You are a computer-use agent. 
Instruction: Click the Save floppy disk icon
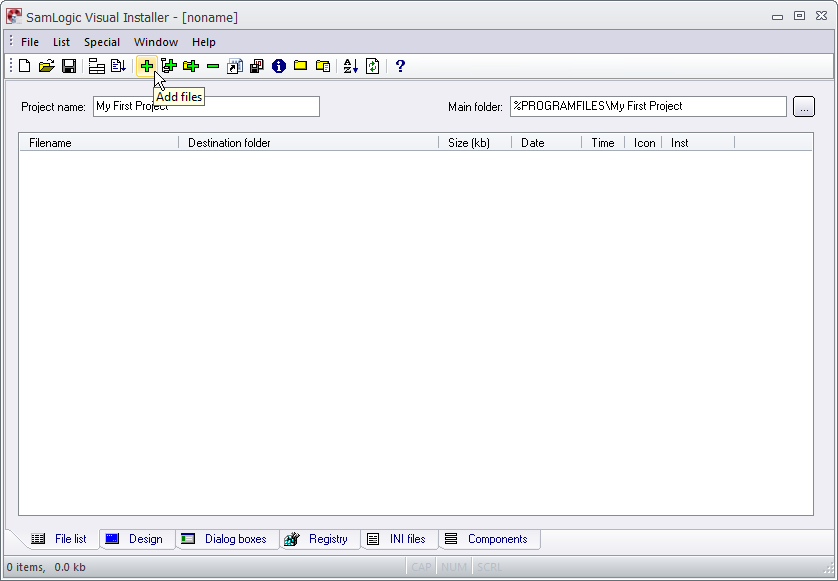[x=69, y=66]
